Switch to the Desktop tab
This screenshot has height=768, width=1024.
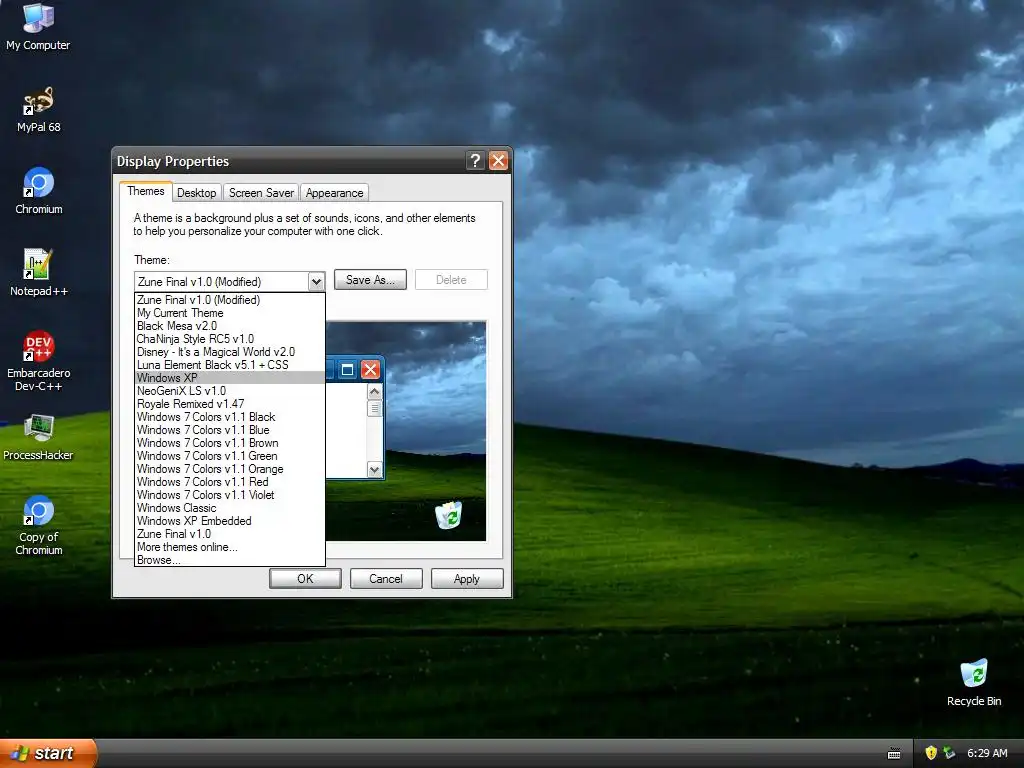[197, 193]
